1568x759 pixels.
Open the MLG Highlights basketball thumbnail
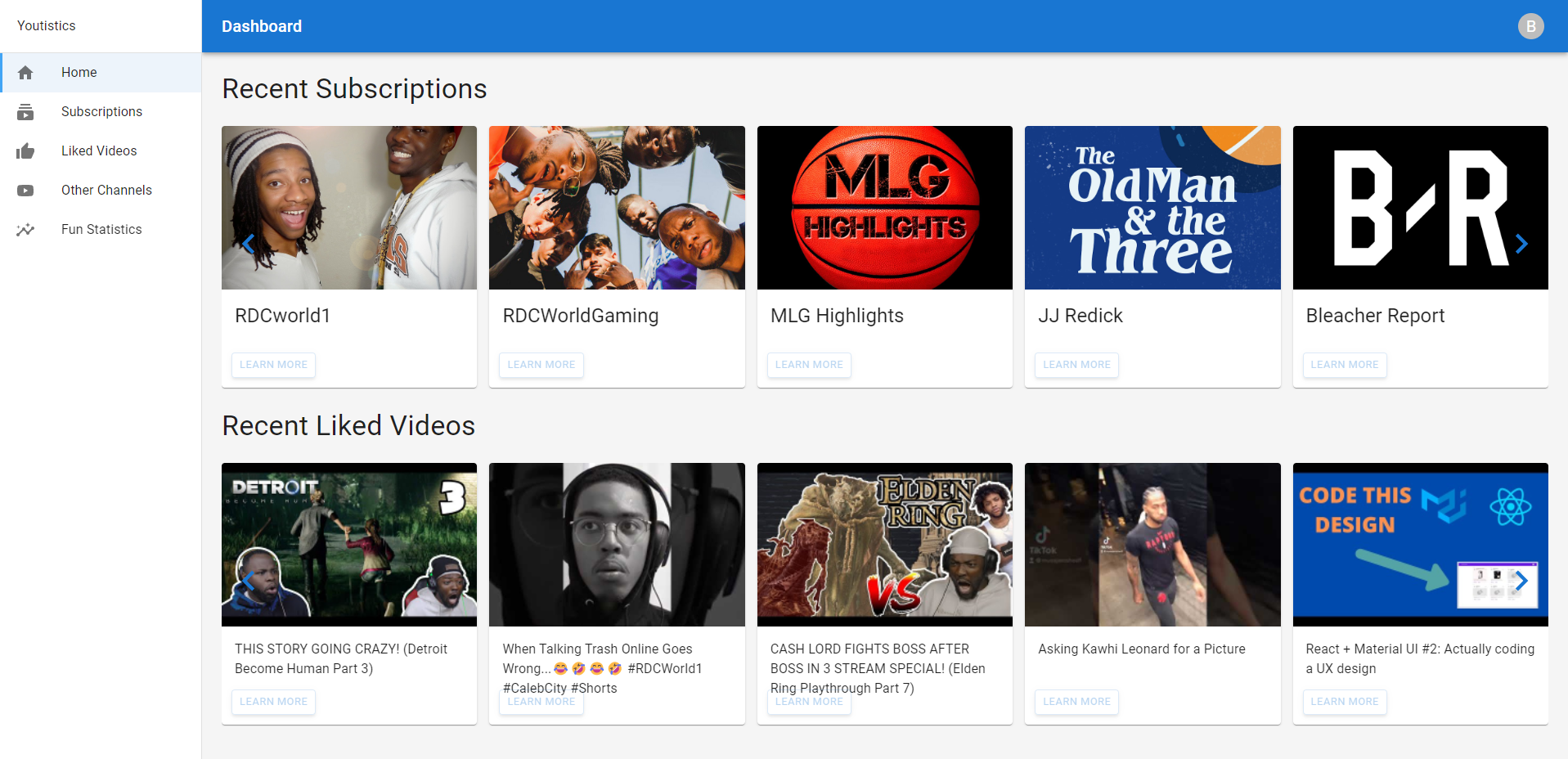coord(885,208)
